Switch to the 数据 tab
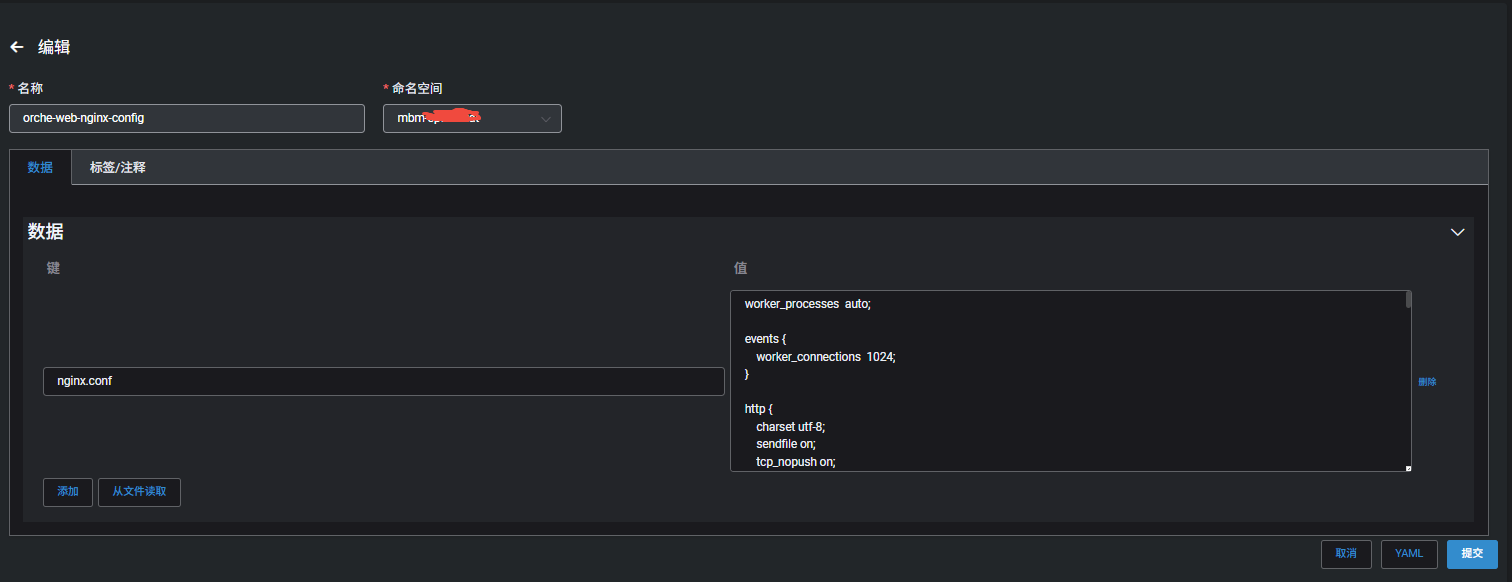Screen dimensions: 1512x582 [40, 167]
